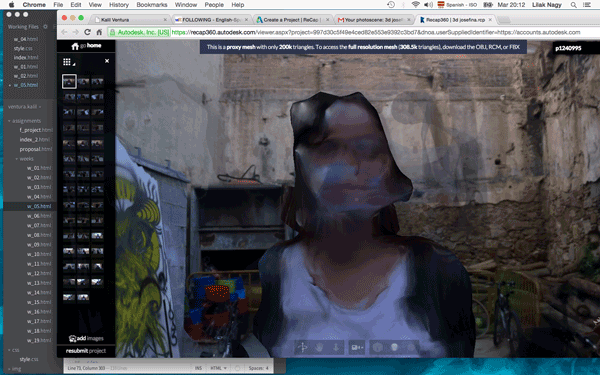Open index.html in Working Files
Image resolution: width=600 pixels, height=375 pixels.
pyautogui.click(x=26, y=57)
